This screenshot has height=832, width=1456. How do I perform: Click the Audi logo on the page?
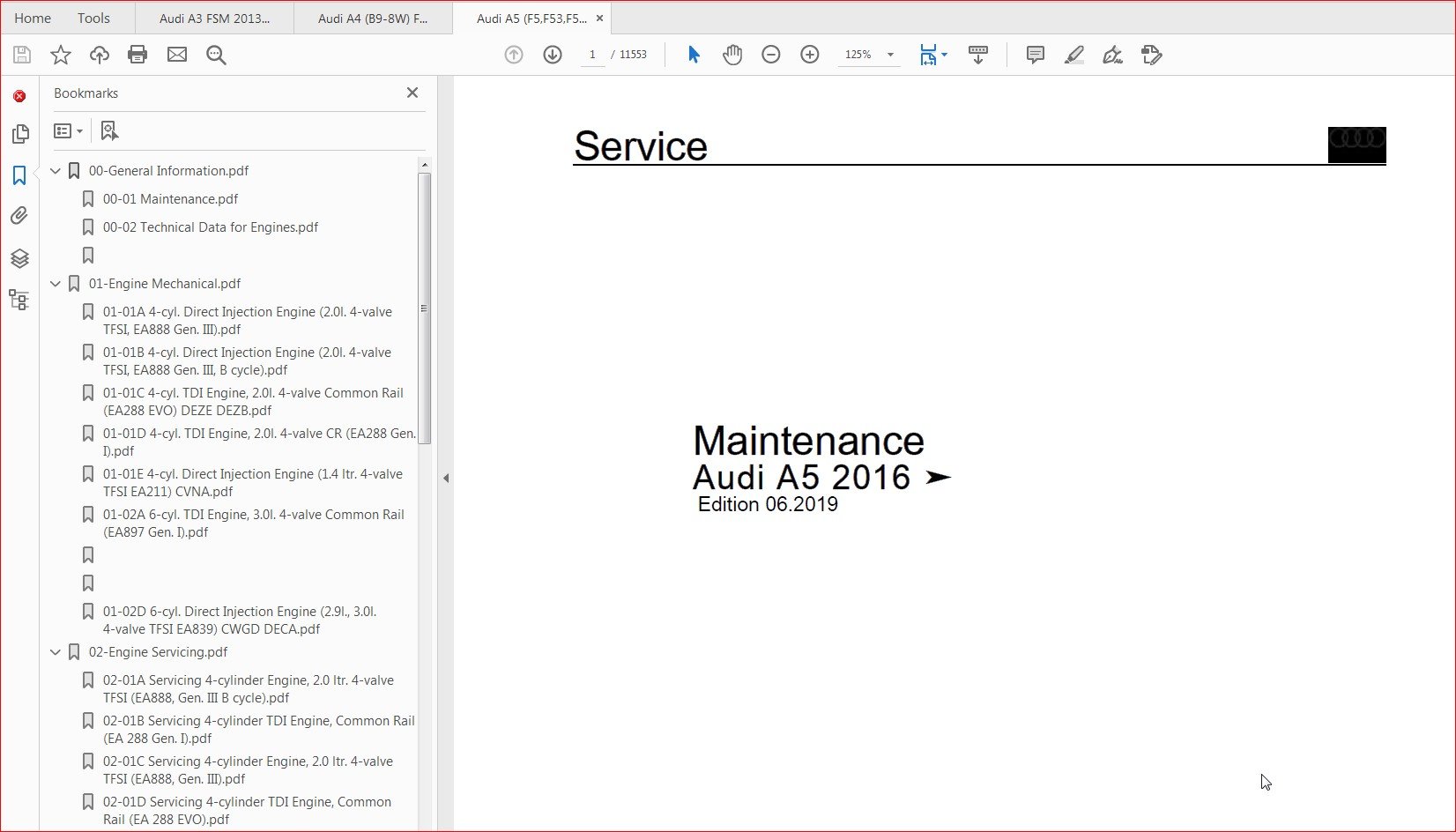(1356, 145)
